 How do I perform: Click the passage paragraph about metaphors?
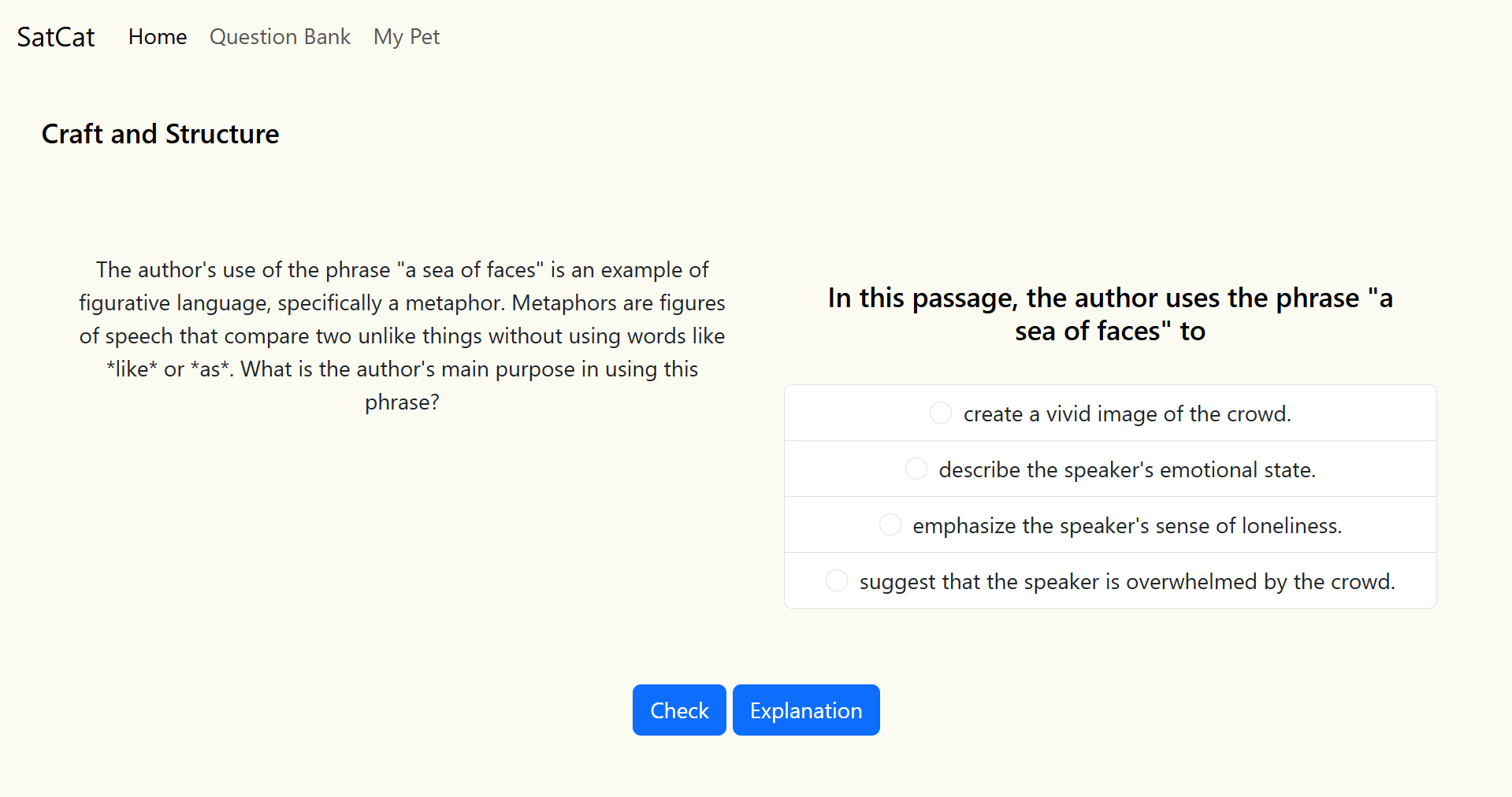[402, 335]
